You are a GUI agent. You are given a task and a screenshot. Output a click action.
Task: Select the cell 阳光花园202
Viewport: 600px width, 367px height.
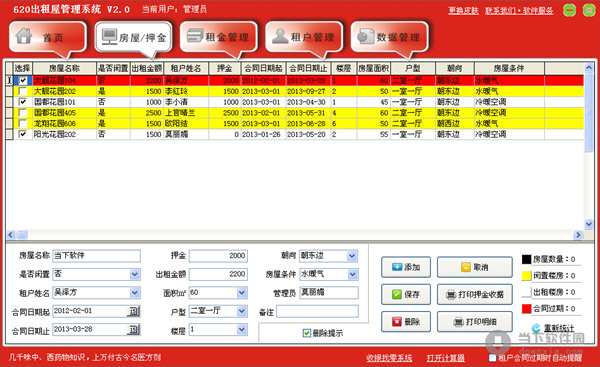click(64, 134)
